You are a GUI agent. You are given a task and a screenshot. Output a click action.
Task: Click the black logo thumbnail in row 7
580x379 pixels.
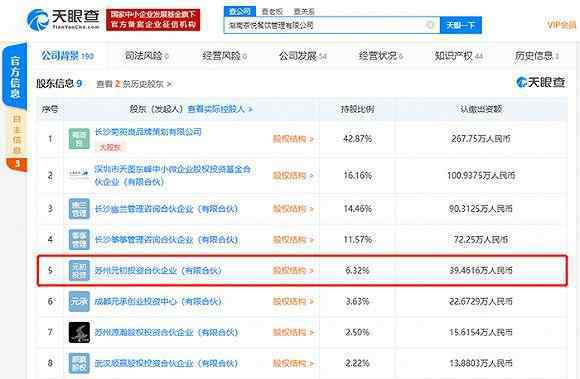pos(79,332)
